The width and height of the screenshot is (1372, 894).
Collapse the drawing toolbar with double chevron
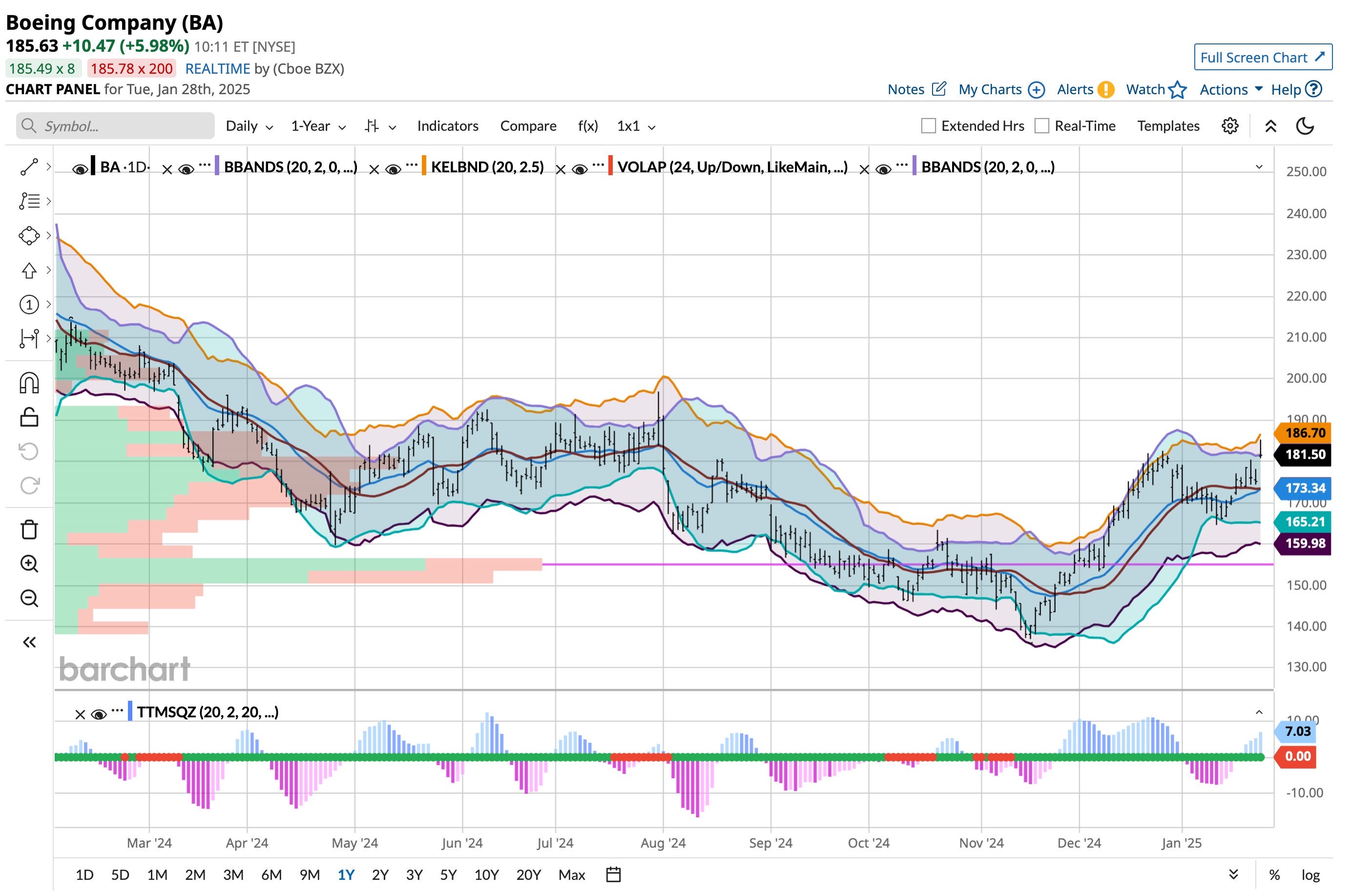[29, 642]
